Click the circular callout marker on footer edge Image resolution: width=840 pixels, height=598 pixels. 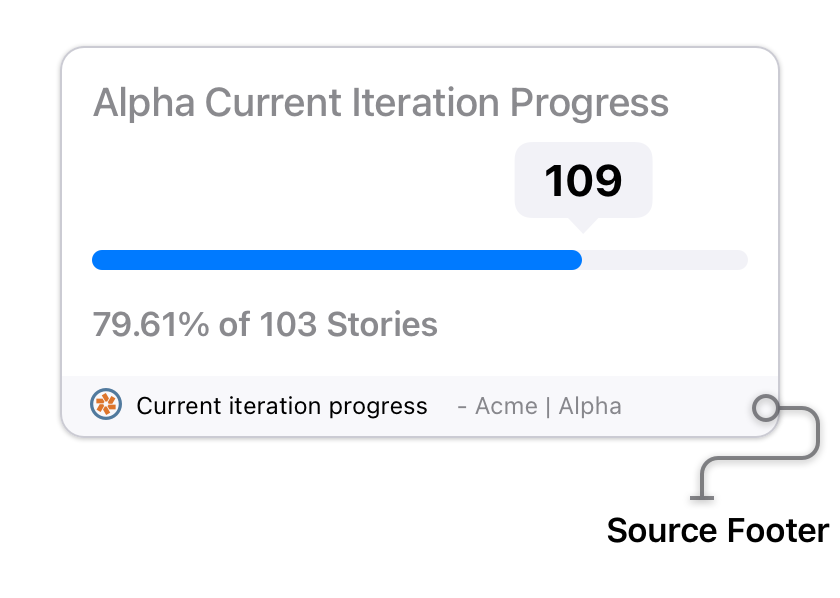[x=766, y=408]
